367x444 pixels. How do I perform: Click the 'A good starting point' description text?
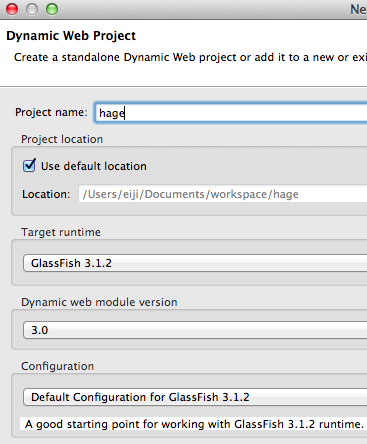coord(194,424)
